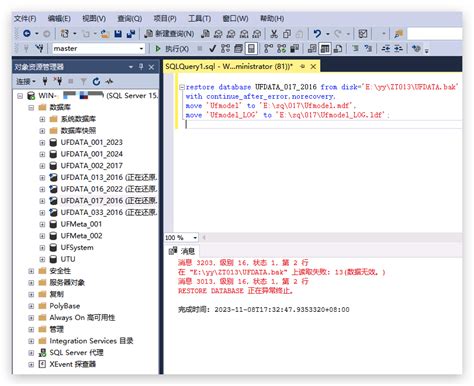Image resolution: width=474 pixels, height=386 pixels.
Task: Close the SQLQuery1.sql tab
Action: [313, 67]
